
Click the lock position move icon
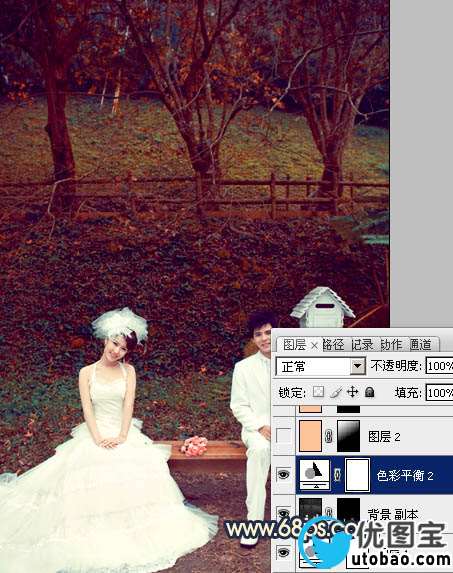(x=353, y=392)
